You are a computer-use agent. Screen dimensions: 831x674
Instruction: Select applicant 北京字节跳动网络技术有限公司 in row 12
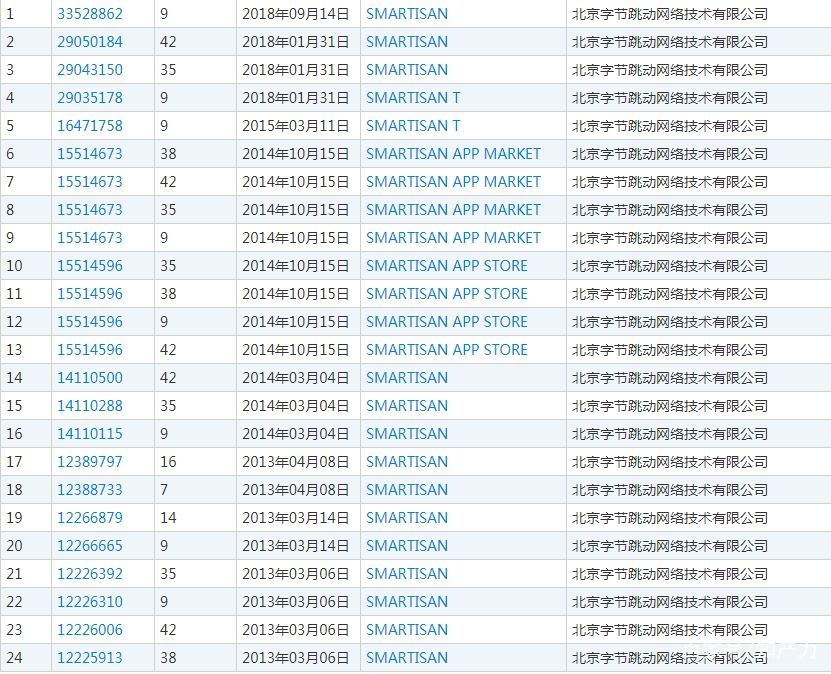[x=670, y=322]
